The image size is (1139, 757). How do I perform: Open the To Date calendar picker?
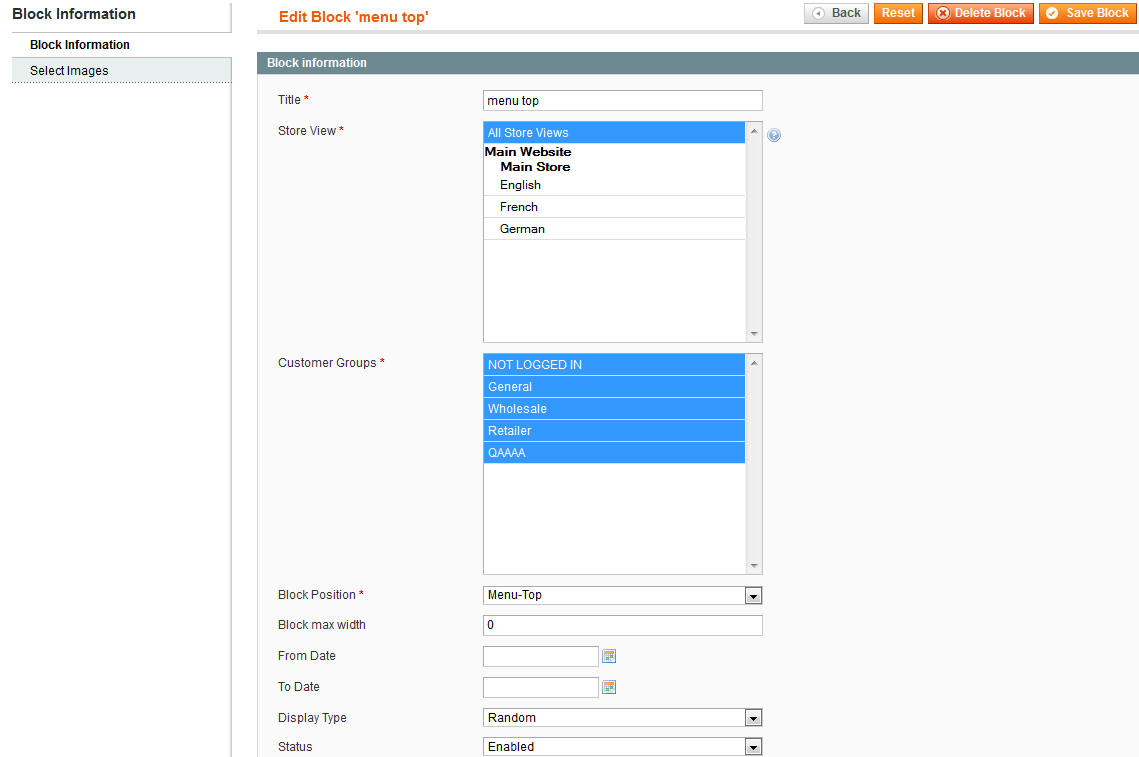click(x=609, y=688)
